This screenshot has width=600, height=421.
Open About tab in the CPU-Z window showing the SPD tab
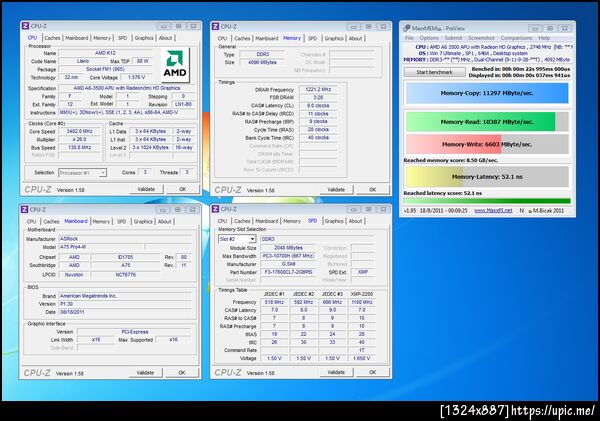point(355,221)
